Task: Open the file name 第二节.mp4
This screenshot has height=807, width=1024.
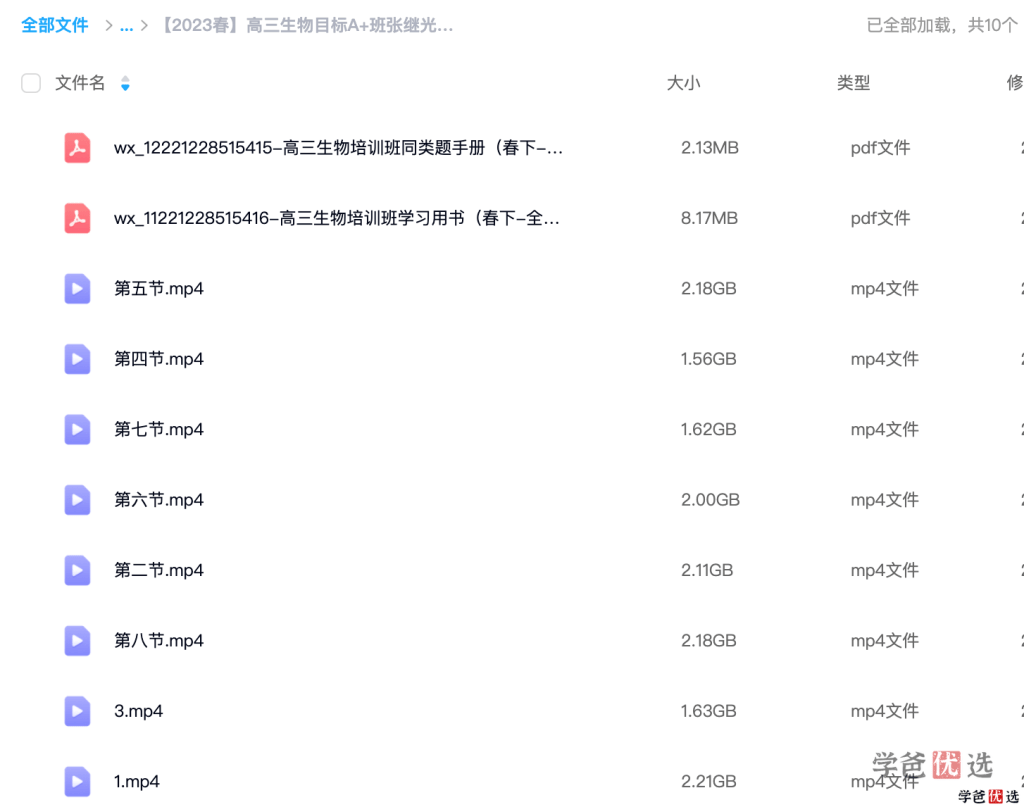Action: click(159, 570)
